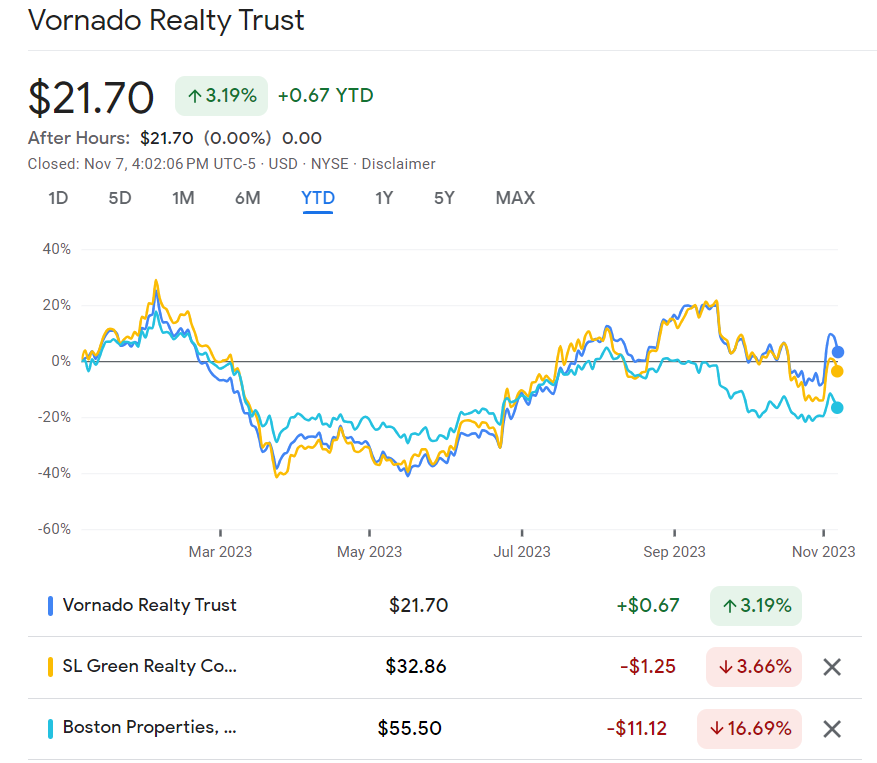Remove Boston Properties comparison with X
The width and height of the screenshot is (877, 763).
832,729
